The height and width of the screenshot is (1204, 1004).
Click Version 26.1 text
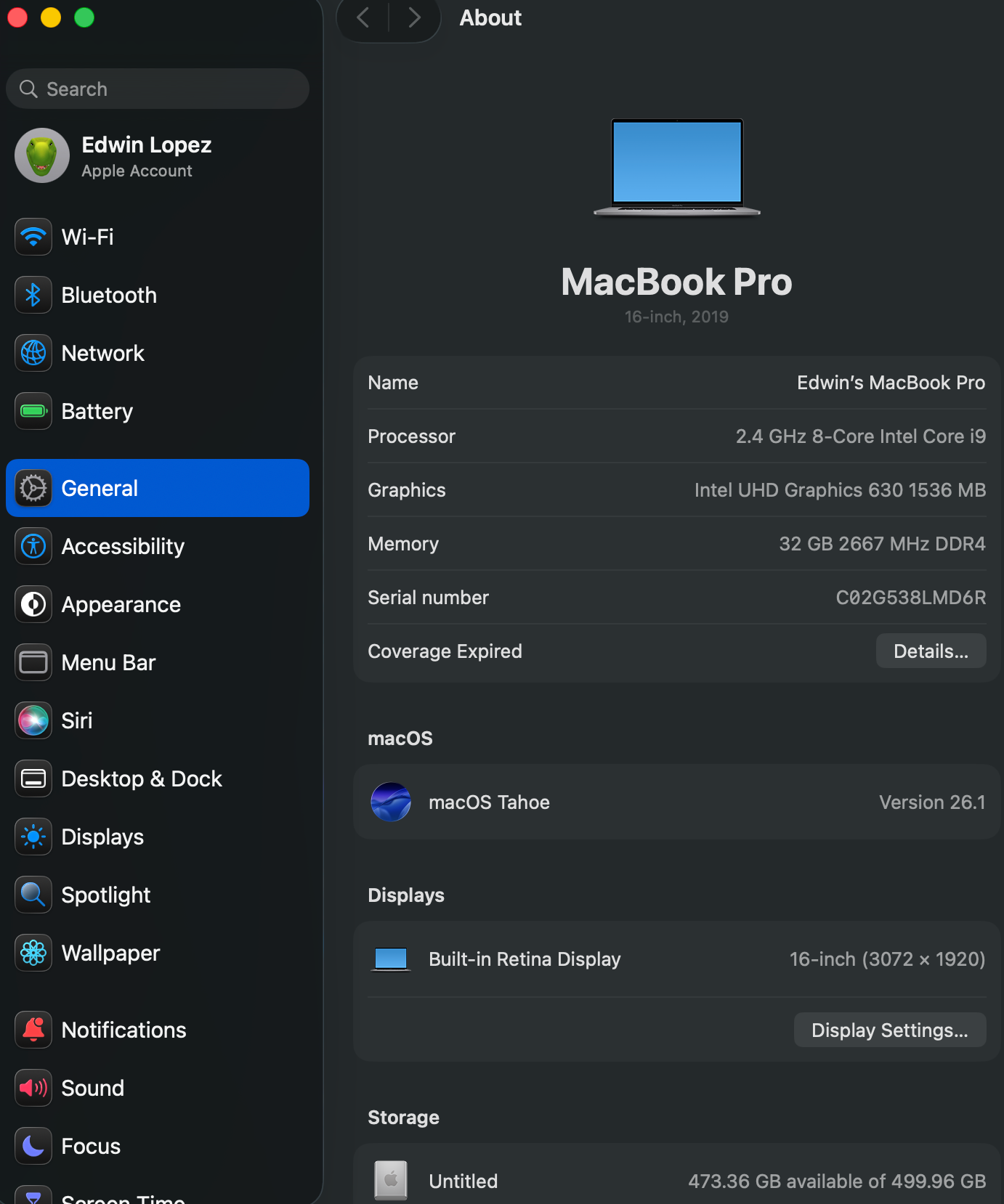(932, 802)
